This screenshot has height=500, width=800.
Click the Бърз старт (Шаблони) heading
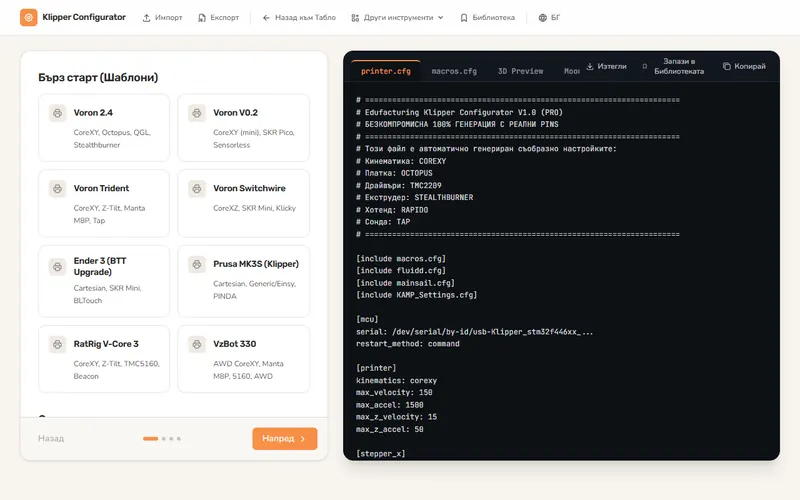coord(98,78)
